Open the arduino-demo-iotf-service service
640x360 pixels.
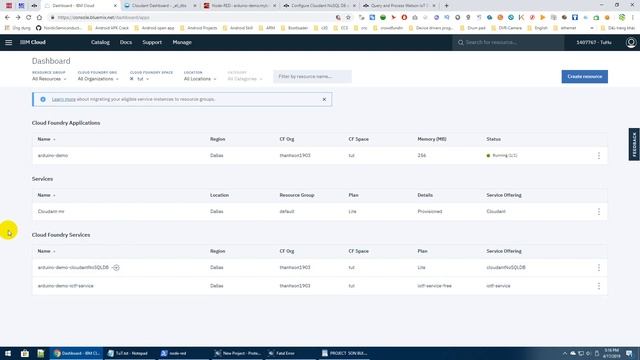pos(65,286)
